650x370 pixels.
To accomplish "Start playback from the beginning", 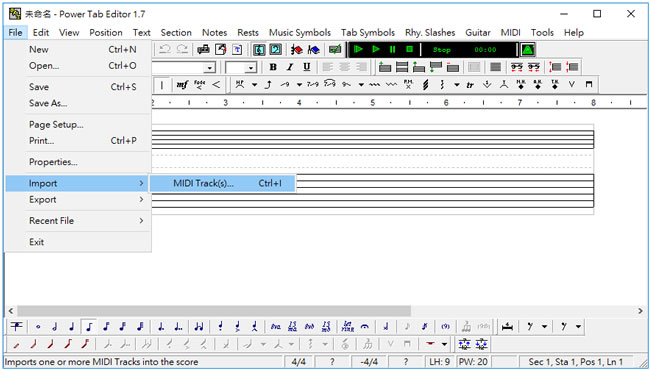I will tap(358, 50).
